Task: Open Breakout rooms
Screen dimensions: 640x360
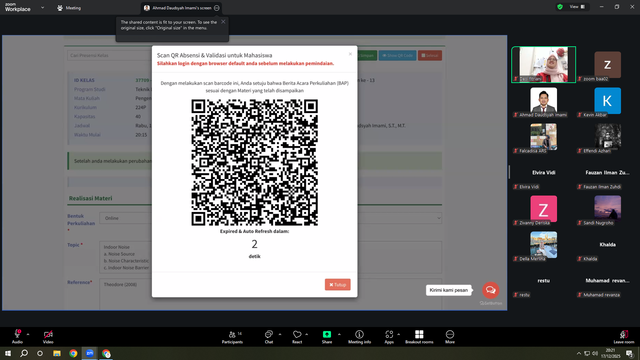Action: point(419,337)
